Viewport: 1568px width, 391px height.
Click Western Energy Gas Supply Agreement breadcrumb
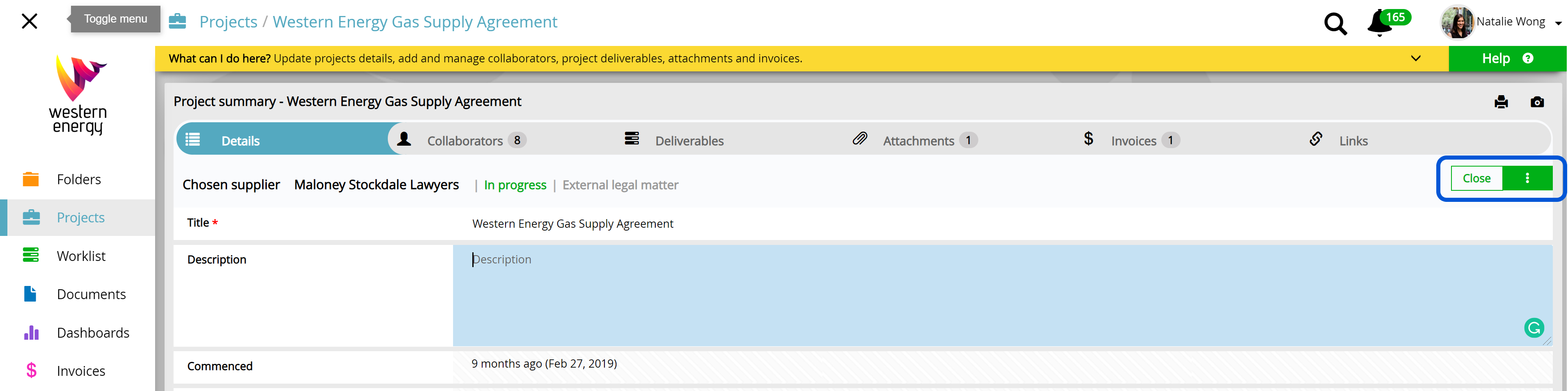point(415,22)
